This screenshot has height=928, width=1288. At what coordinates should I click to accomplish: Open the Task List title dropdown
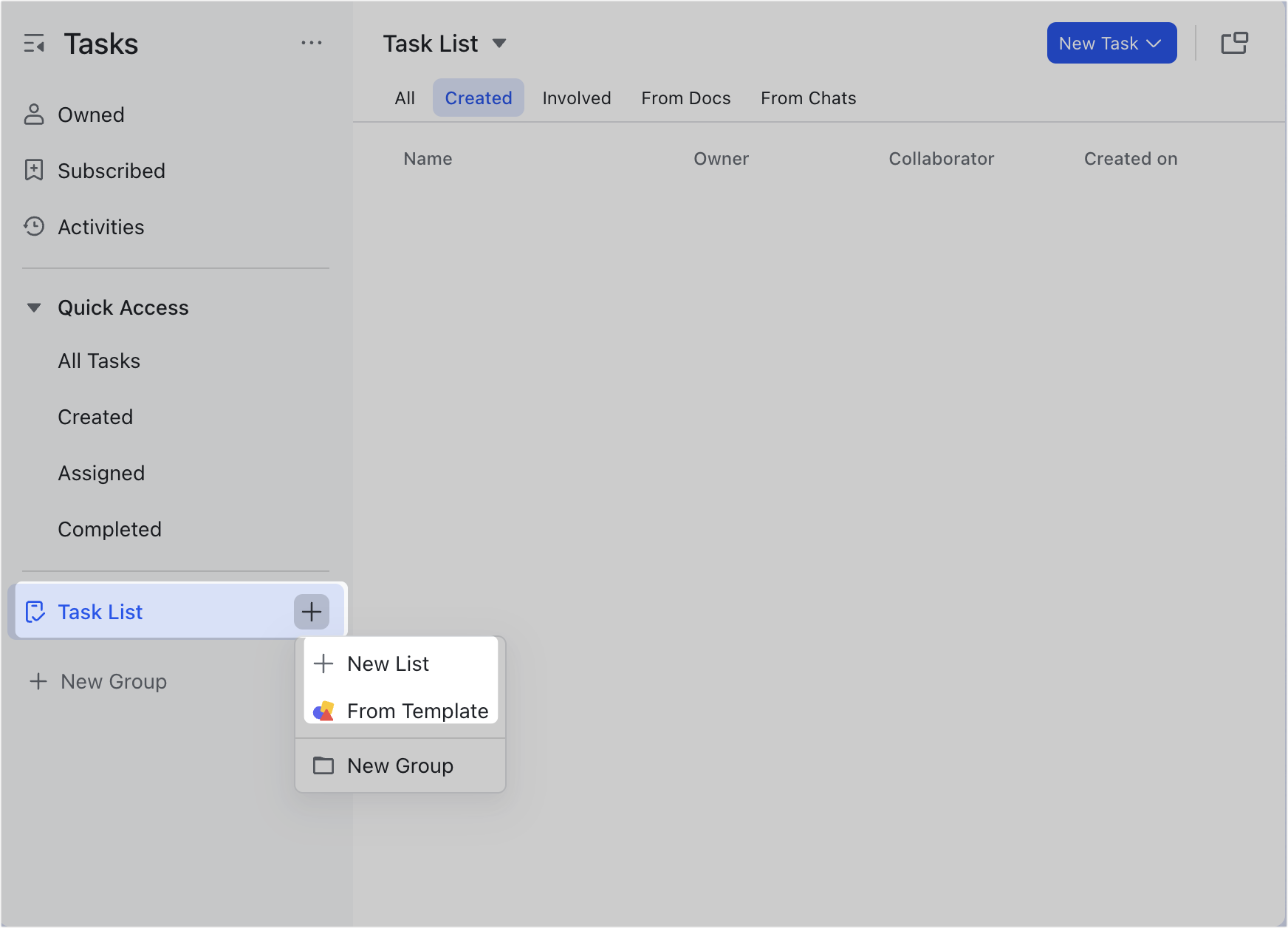(499, 44)
